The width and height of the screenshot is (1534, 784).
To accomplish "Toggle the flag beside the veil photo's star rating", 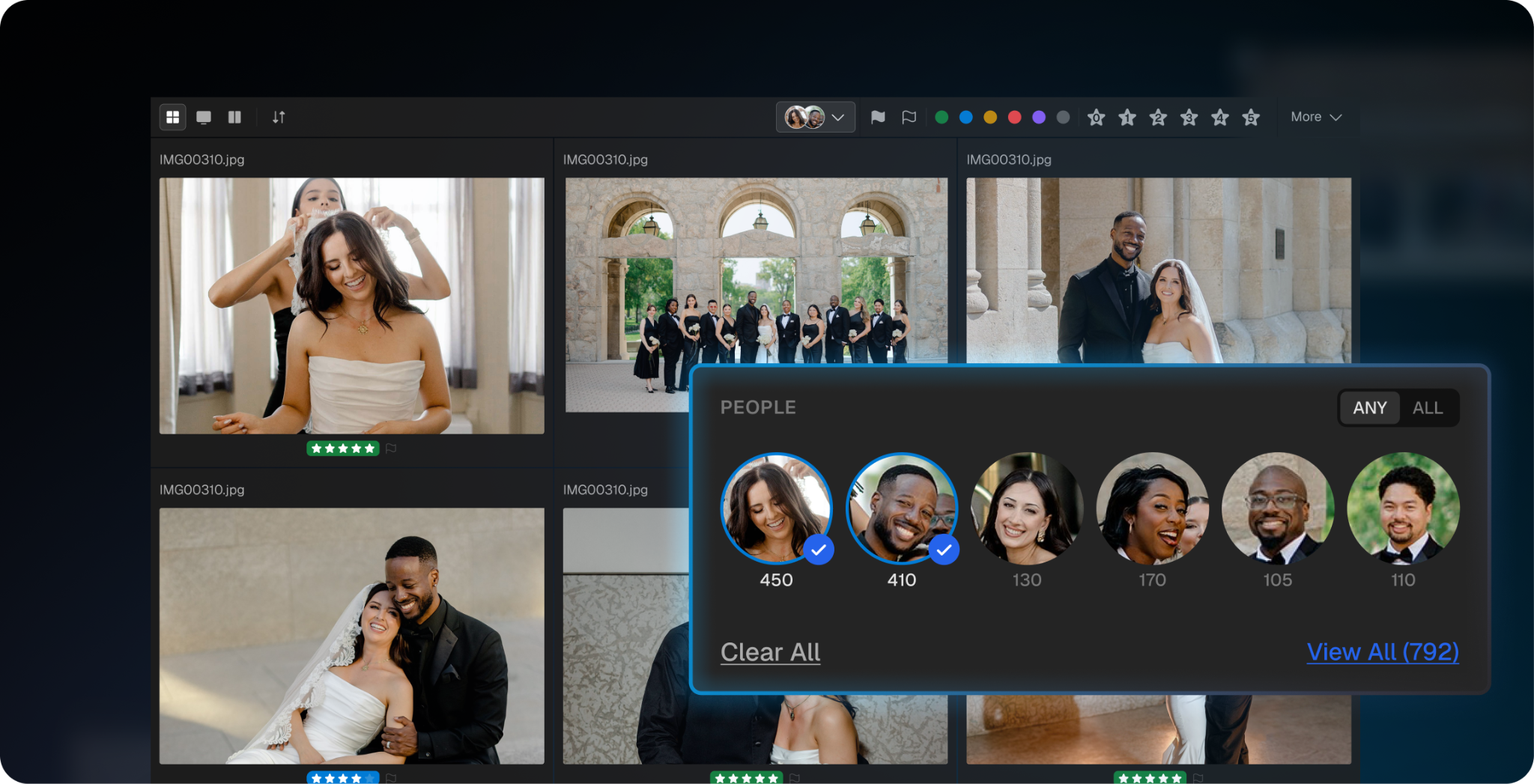I will (391, 449).
